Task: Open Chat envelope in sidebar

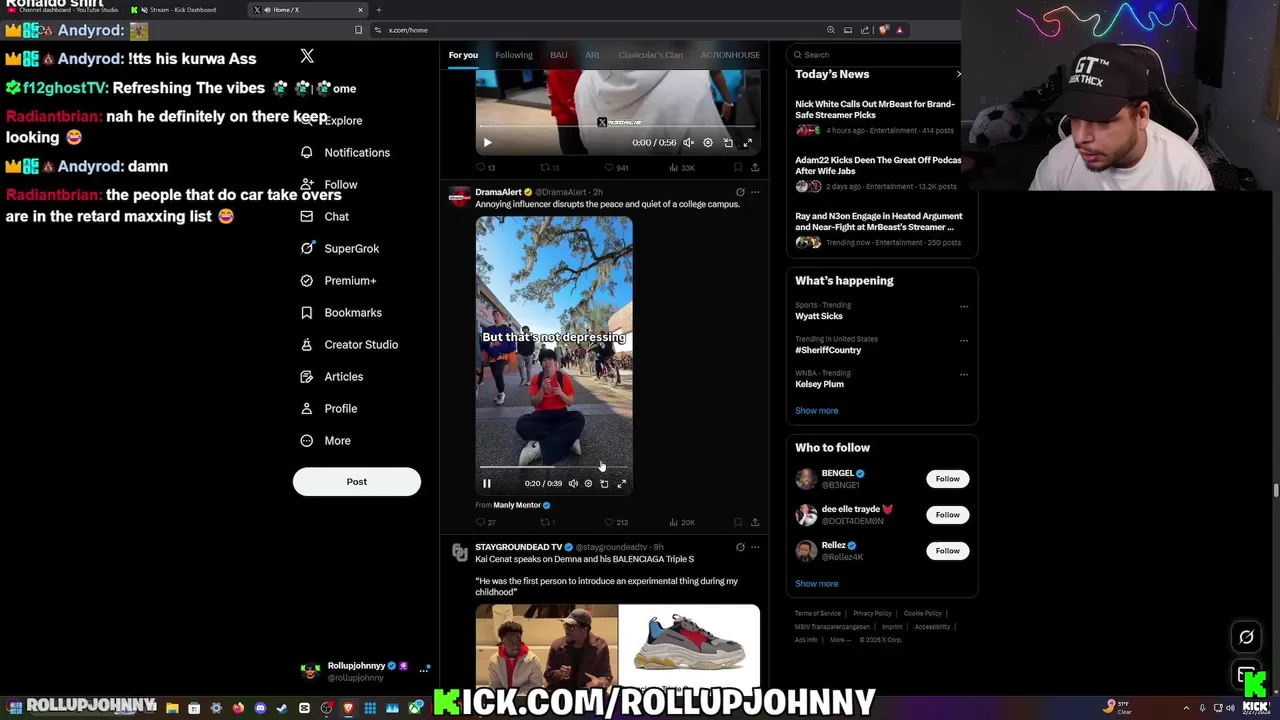Action: (325, 216)
